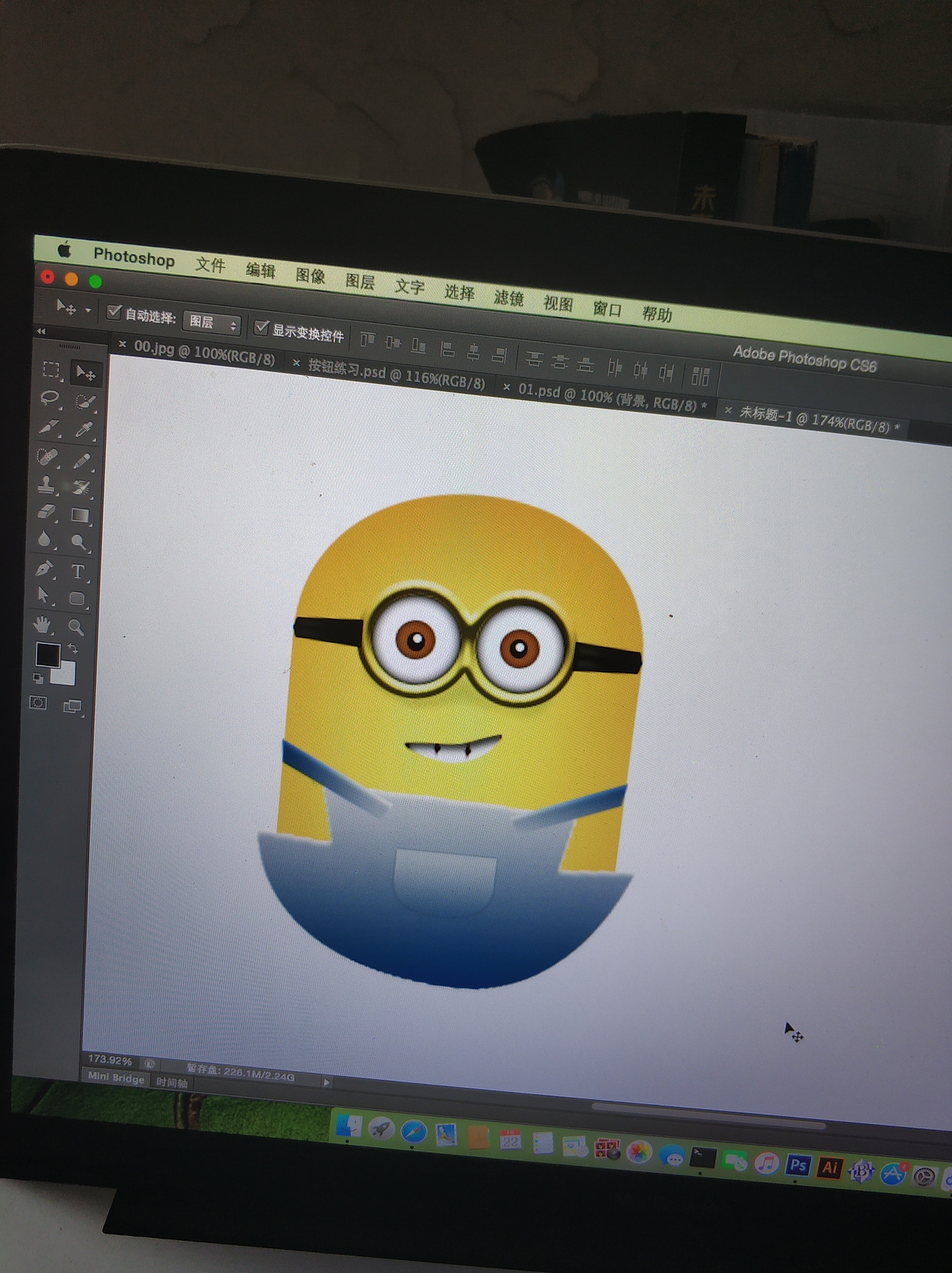The image size is (952, 1273).
Task: Select the Pen tool
Action: 44,568
